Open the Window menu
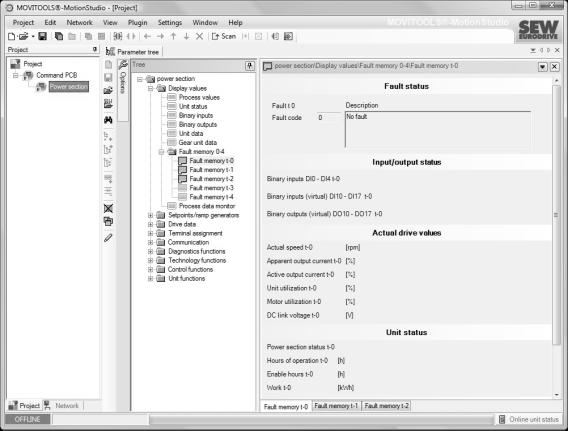The height and width of the screenshot is (431, 568). pos(205,22)
